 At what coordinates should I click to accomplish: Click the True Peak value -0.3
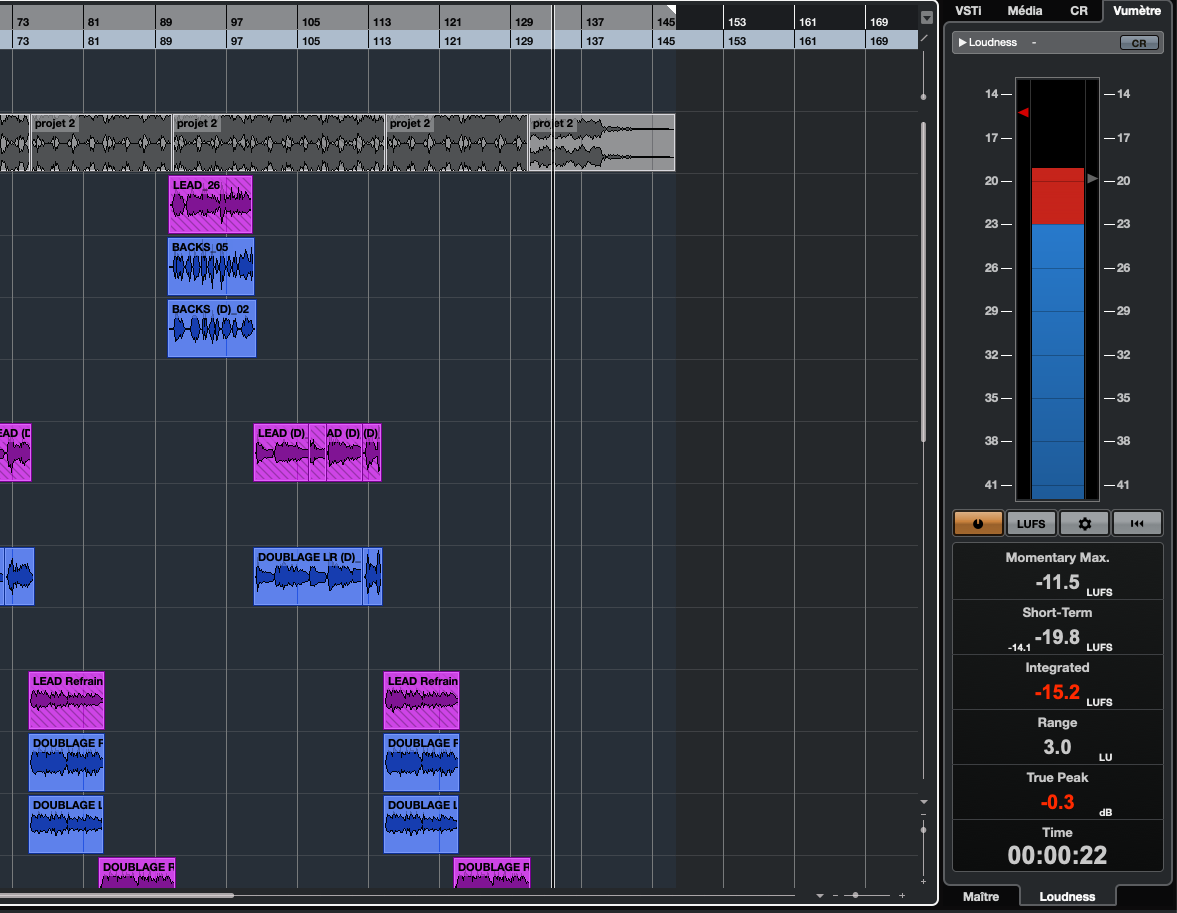(x=1057, y=802)
